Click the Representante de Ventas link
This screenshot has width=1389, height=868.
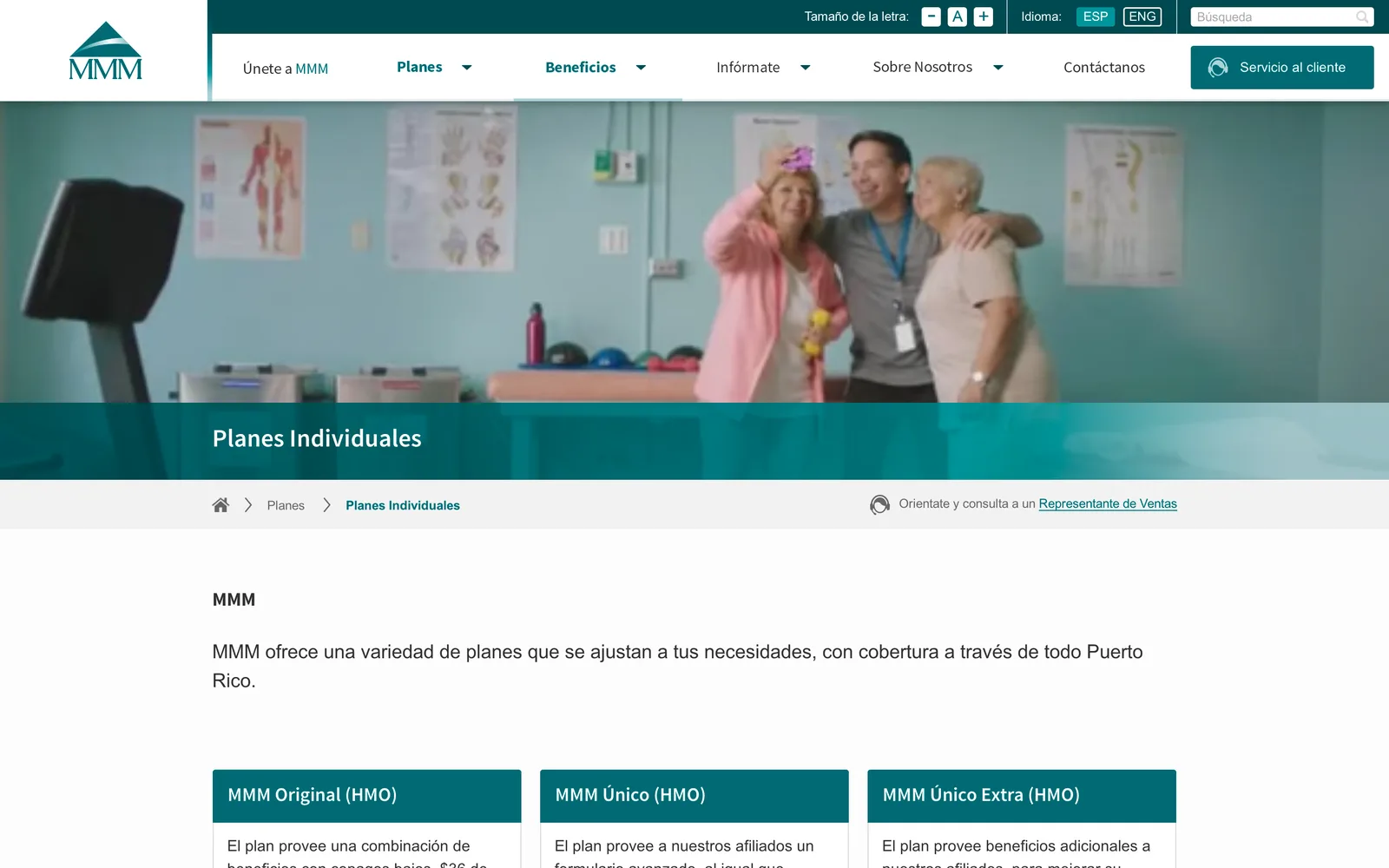(1108, 503)
